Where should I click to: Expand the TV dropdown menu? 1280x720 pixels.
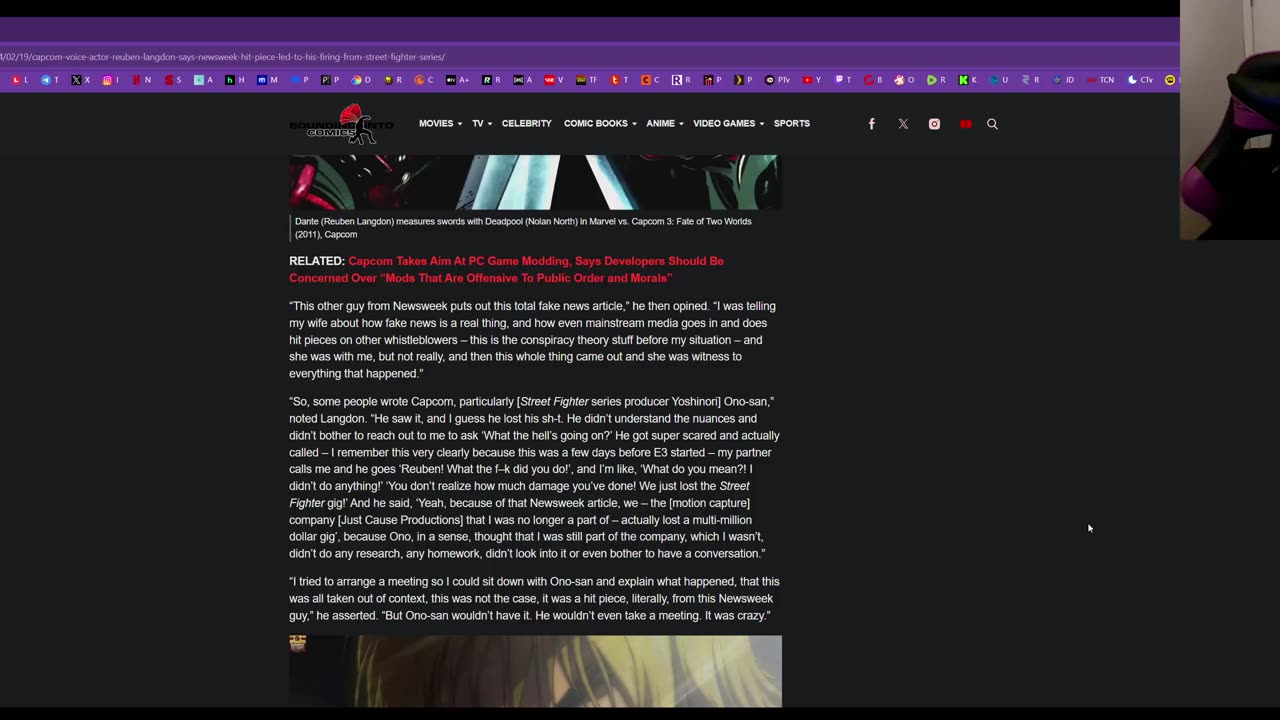pyautogui.click(x=482, y=124)
